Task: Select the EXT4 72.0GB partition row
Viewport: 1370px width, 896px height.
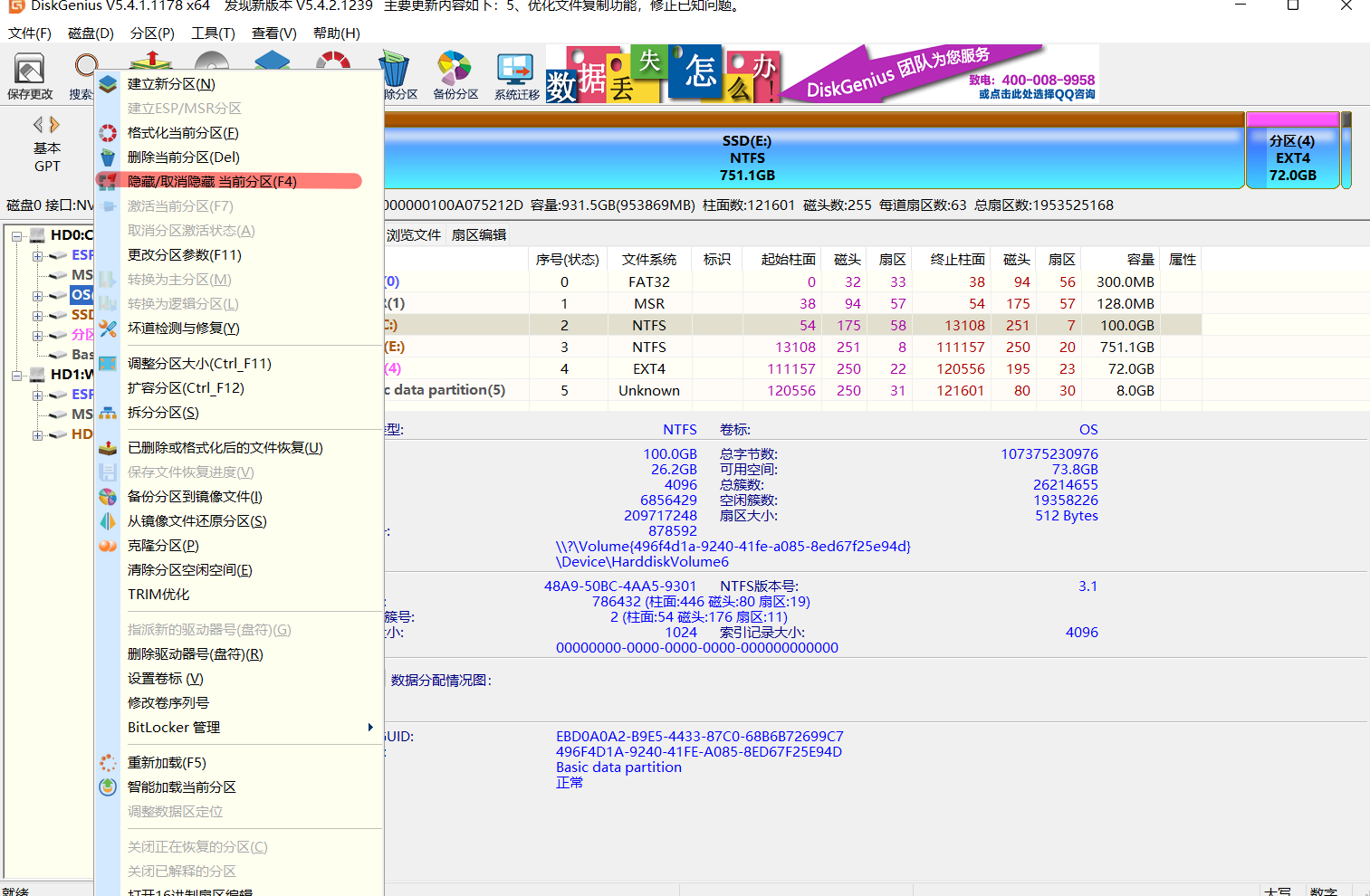Action: (792, 369)
